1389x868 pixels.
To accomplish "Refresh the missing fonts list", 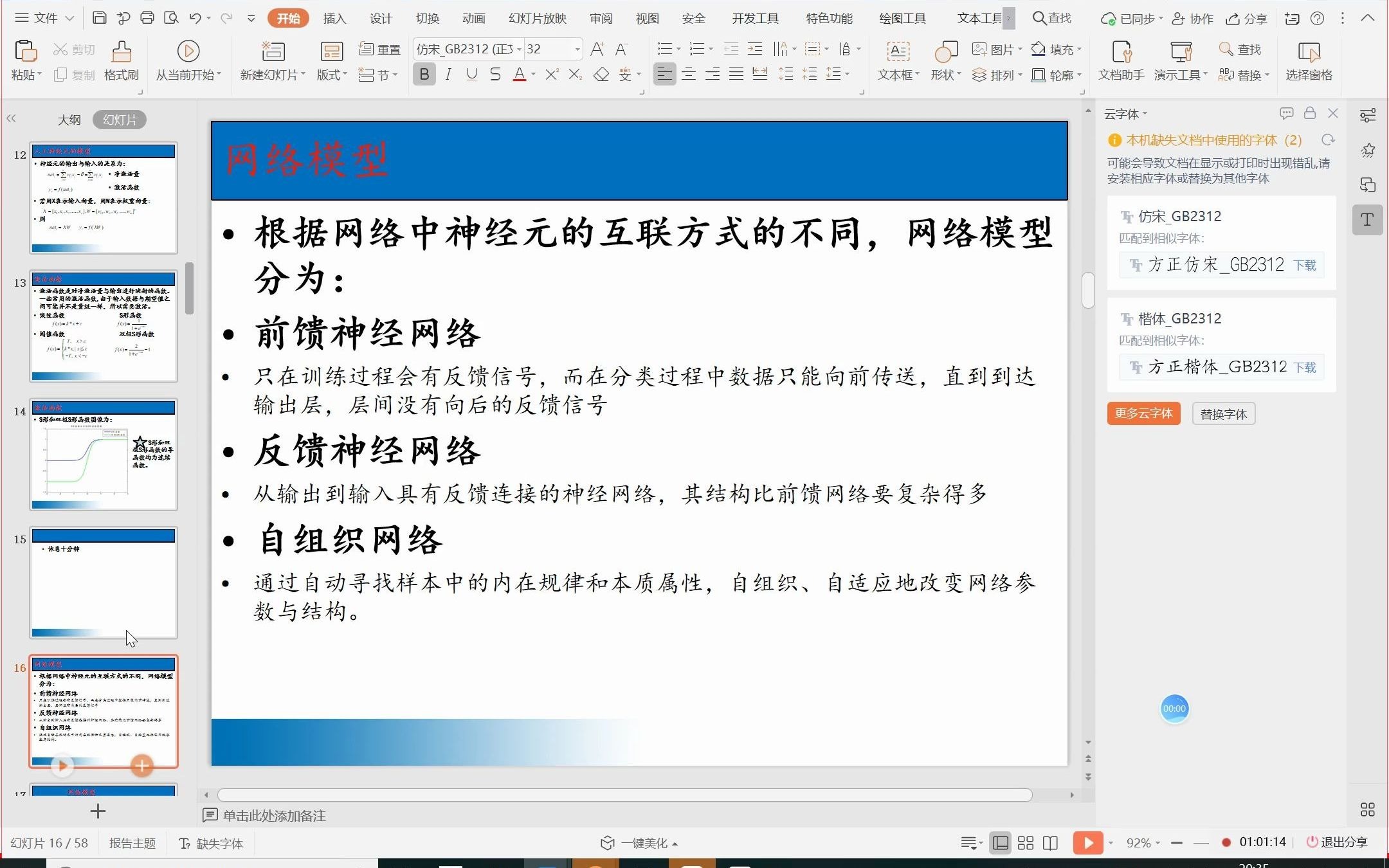I will [x=1328, y=140].
